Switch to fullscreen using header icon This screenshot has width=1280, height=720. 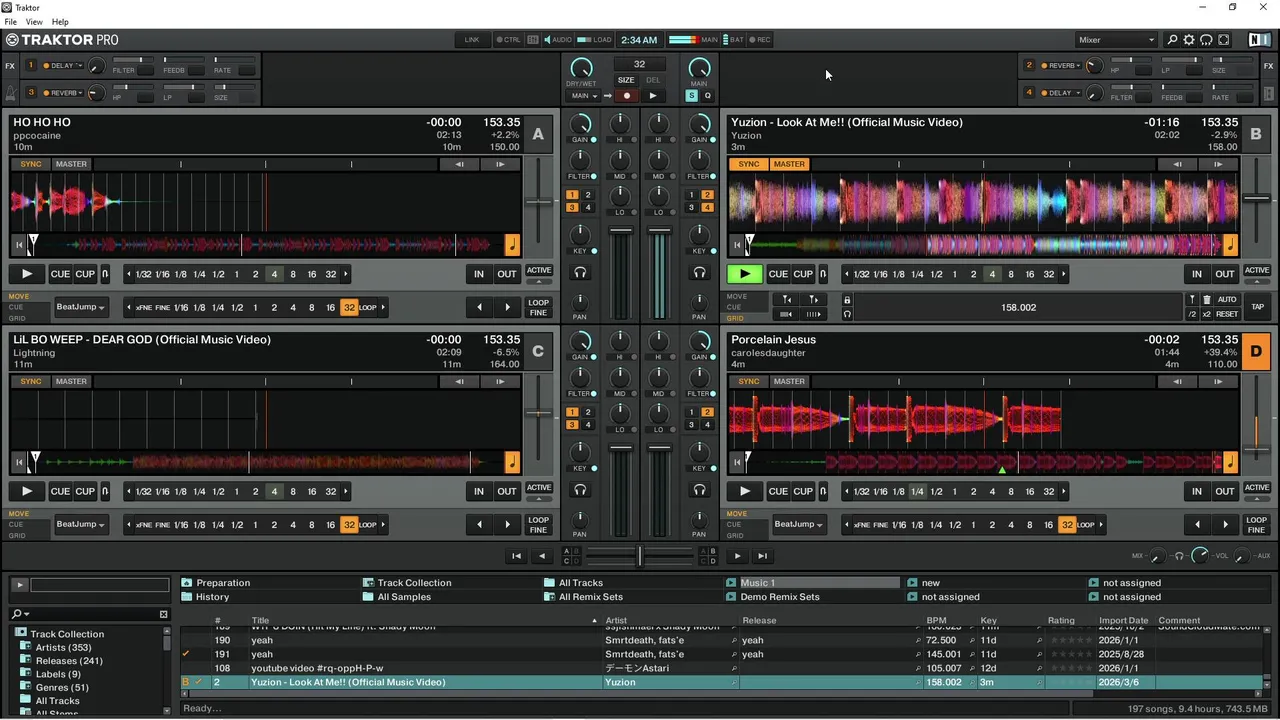click(1223, 40)
